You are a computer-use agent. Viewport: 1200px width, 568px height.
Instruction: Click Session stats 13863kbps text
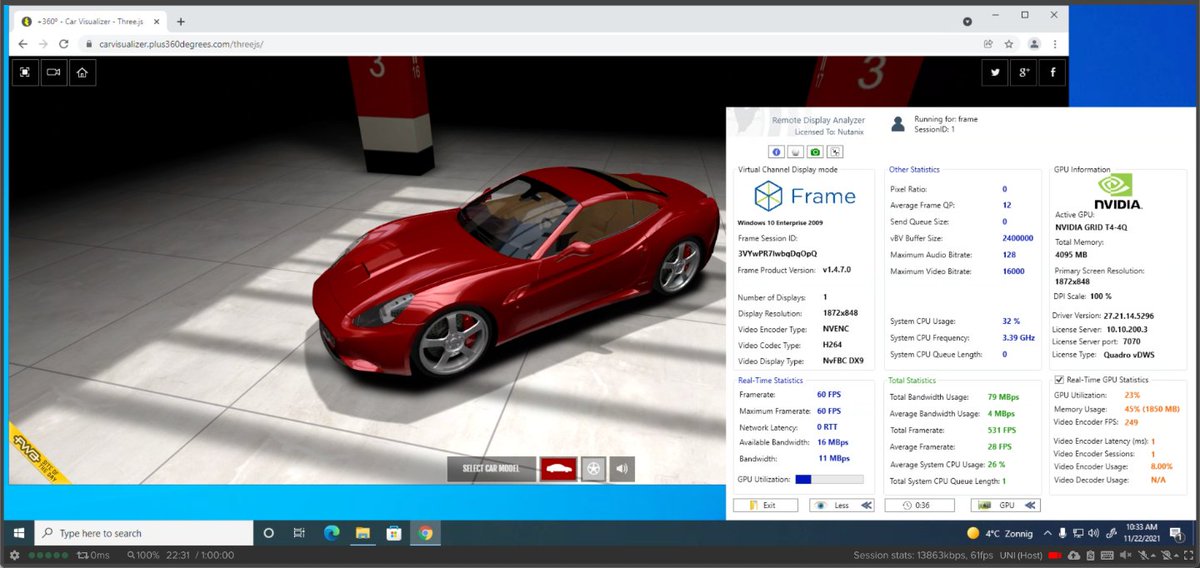coord(923,555)
